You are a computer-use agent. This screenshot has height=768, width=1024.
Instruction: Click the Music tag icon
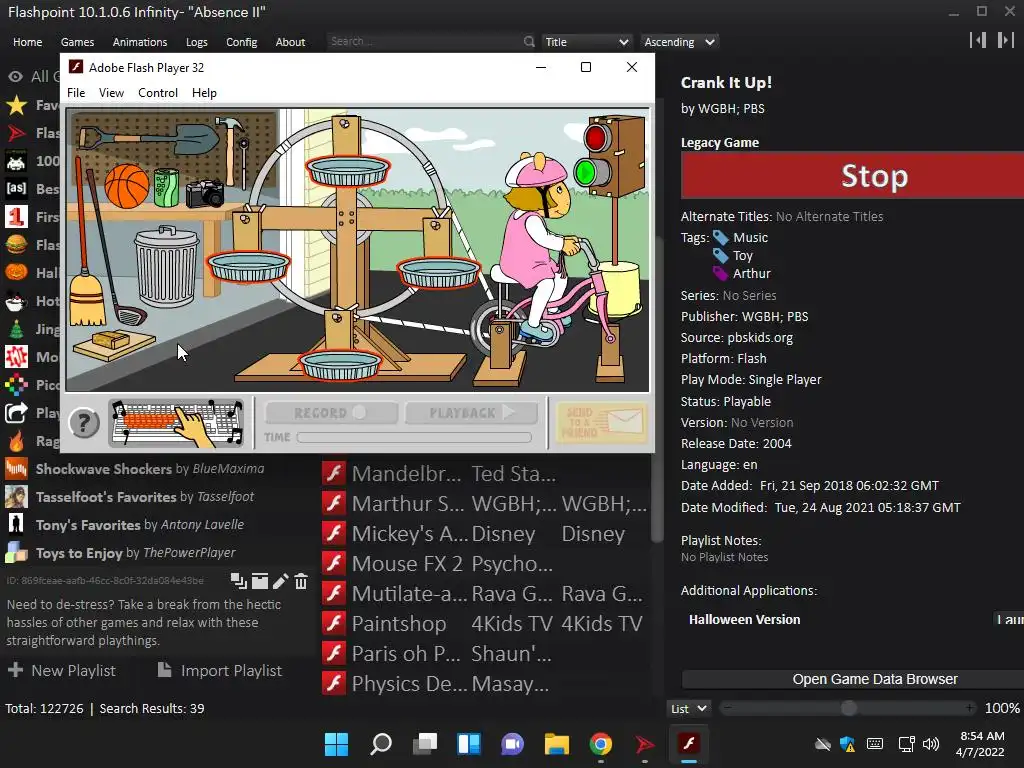point(720,238)
